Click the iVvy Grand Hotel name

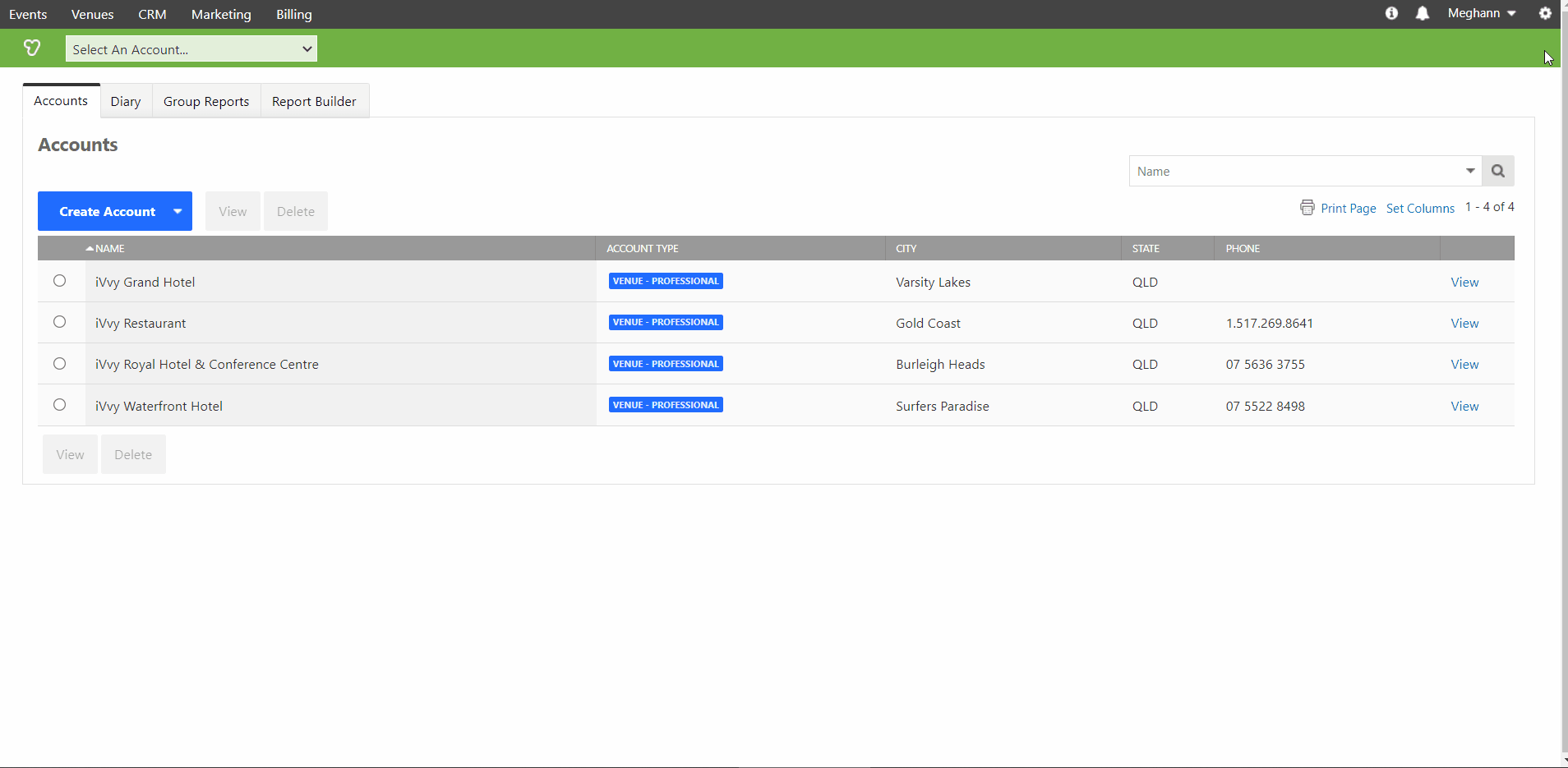(145, 282)
